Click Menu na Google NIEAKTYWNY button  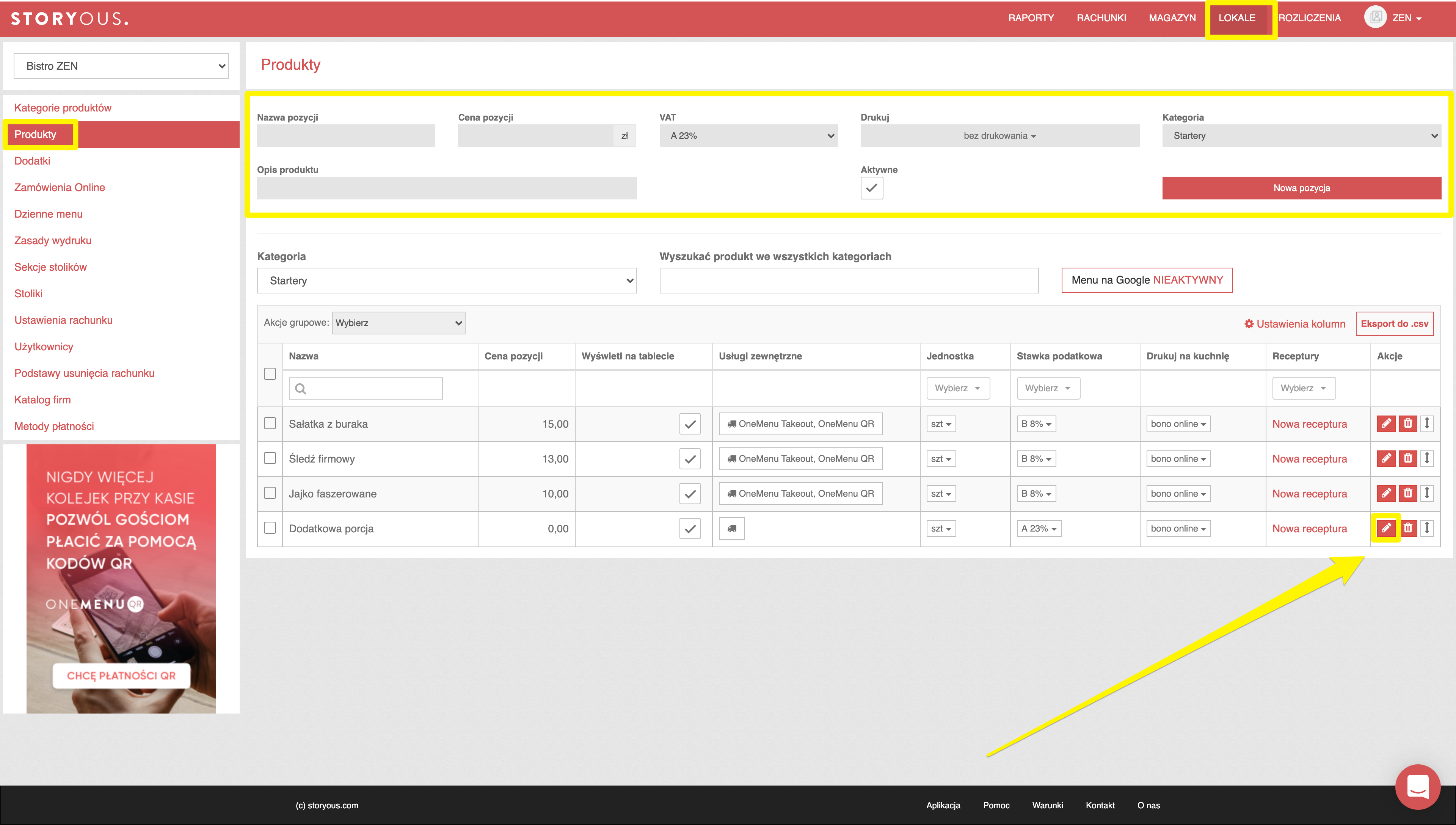click(1147, 280)
